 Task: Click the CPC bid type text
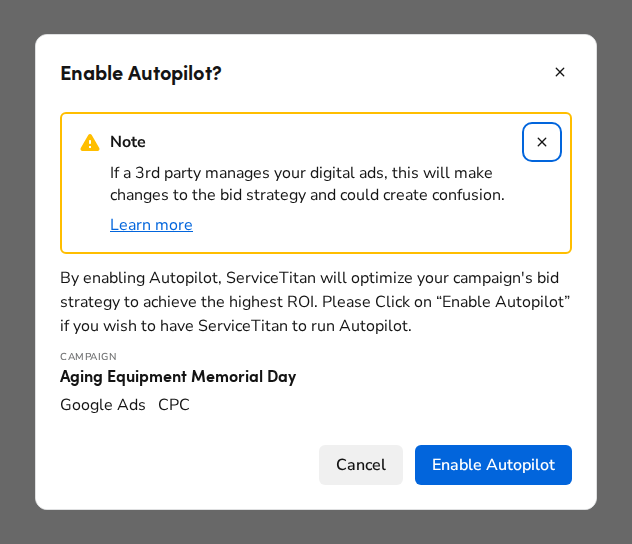coord(174,405)
